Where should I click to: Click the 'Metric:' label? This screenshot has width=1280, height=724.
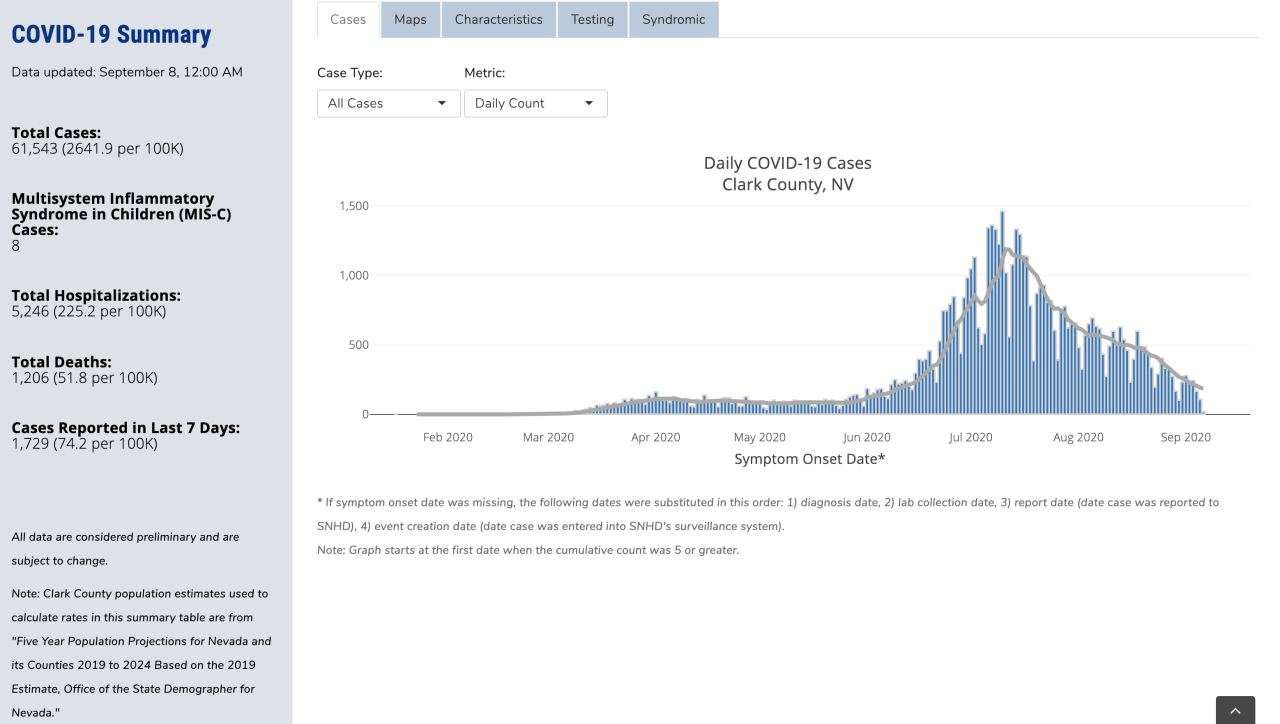point(485,73)
